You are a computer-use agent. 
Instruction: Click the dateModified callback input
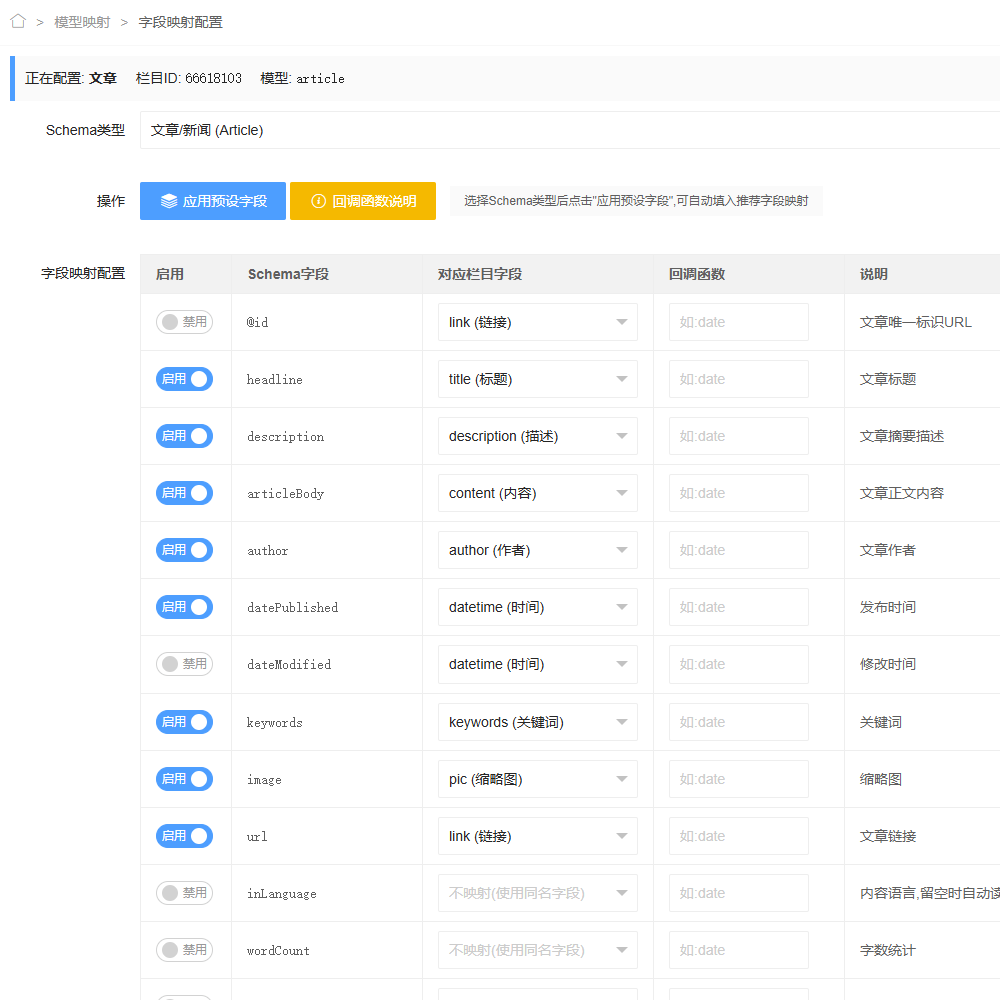tap(739, 664)
